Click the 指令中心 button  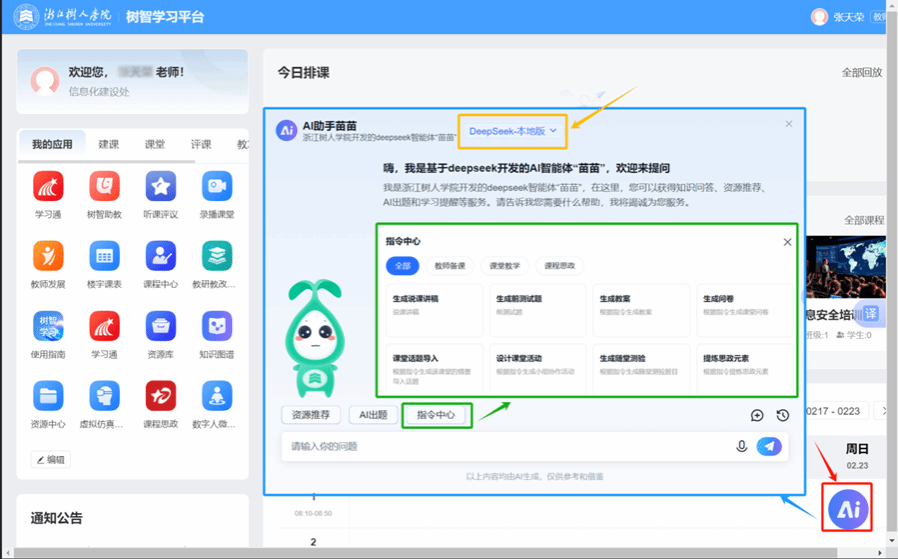point(436,415)
